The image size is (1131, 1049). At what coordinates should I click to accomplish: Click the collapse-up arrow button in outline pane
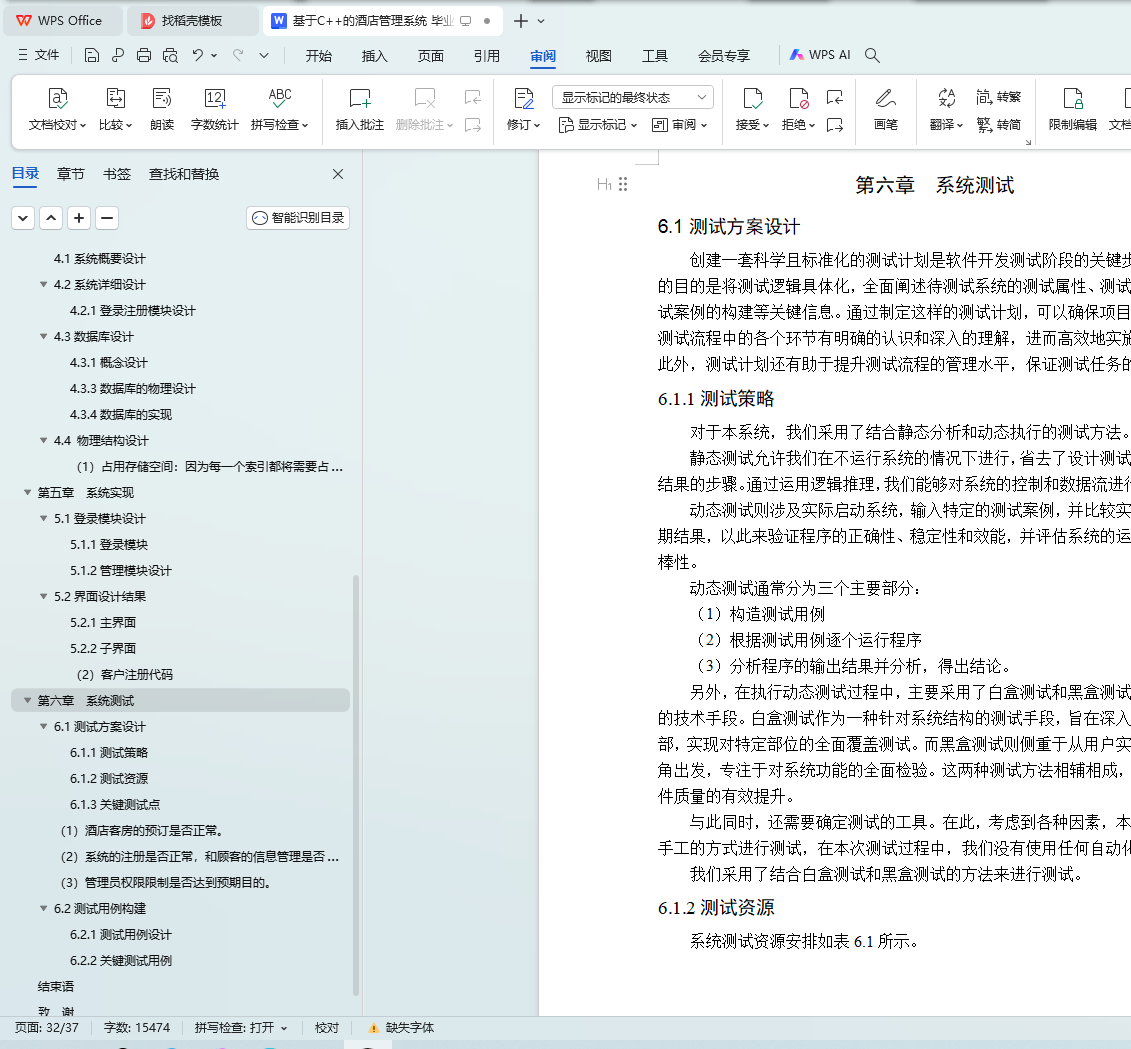(x=50, y=218)
